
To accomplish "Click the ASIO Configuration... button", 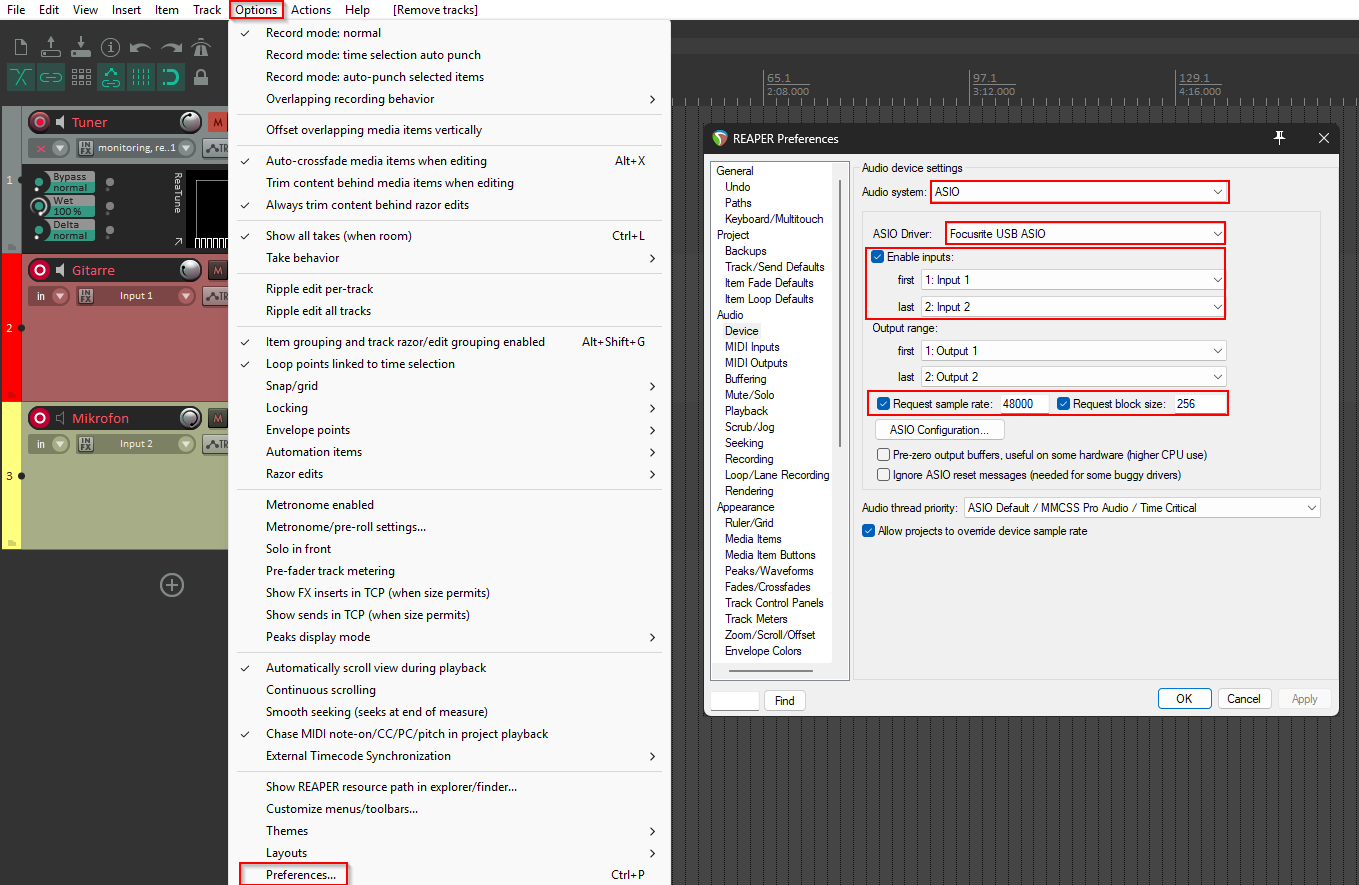I will [x=939, y=430].
